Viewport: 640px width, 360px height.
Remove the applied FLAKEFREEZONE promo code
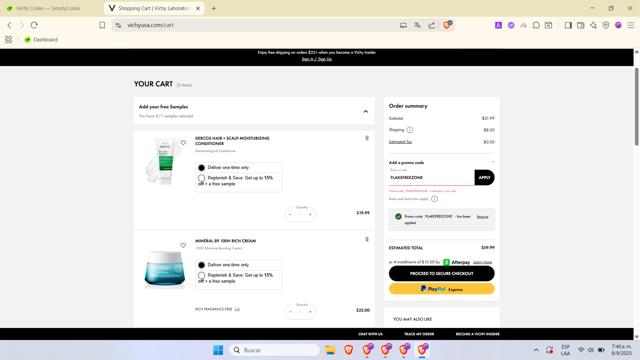pos(482,217)
